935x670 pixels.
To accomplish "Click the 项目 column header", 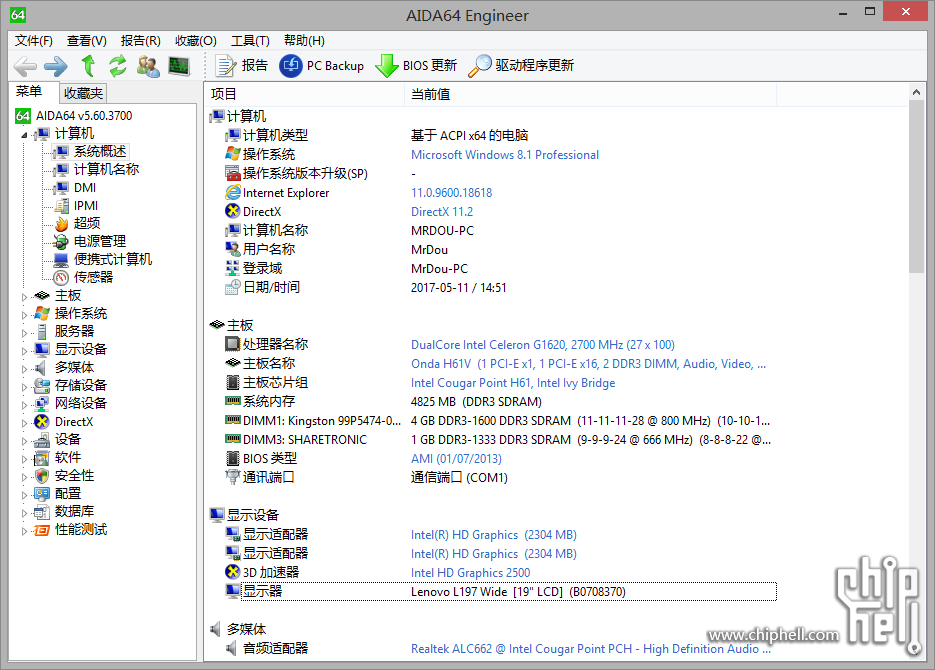I will [305, 94].
